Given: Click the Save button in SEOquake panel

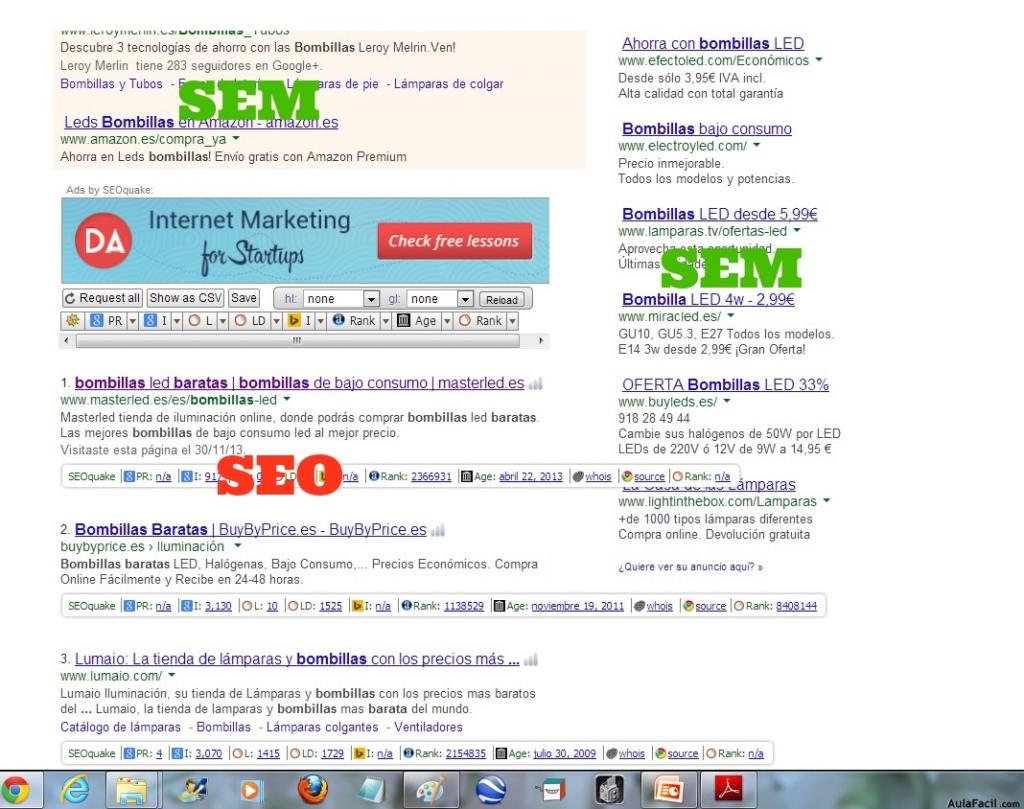Looking at the screenshot, I should [x=244, y=298].
